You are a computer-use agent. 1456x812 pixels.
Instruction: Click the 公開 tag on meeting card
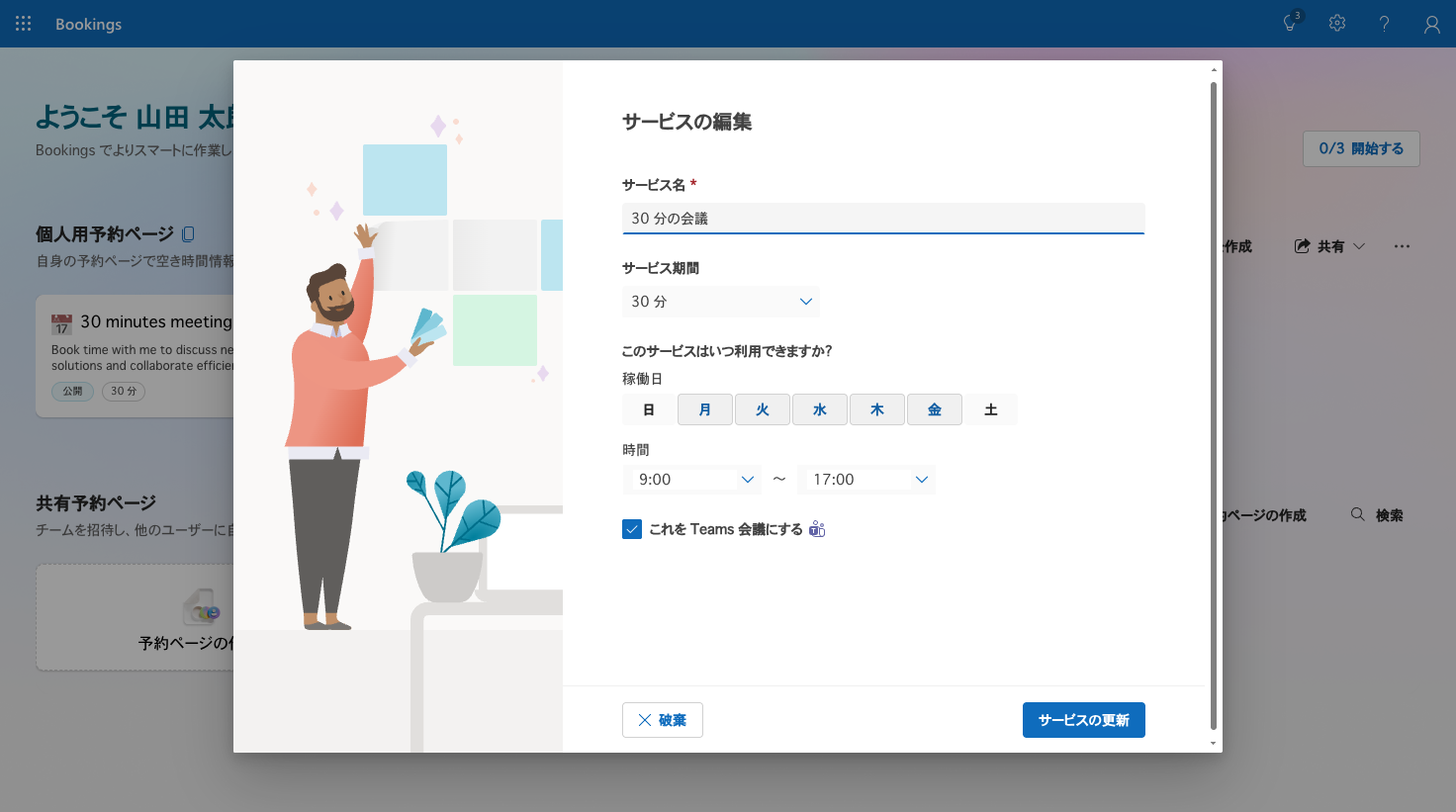click(73, 391)
